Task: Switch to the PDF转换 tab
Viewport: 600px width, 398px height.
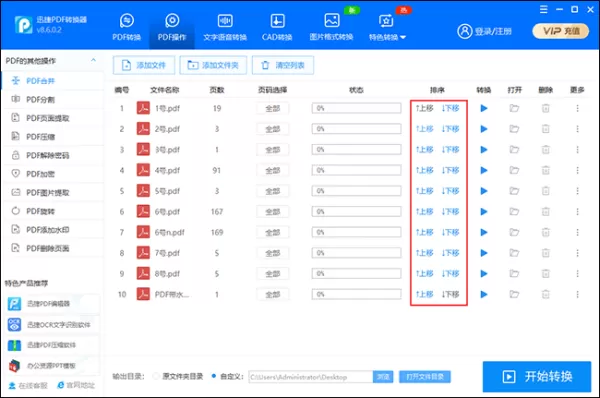Action: pyautogui.click(x=127, y=27)
